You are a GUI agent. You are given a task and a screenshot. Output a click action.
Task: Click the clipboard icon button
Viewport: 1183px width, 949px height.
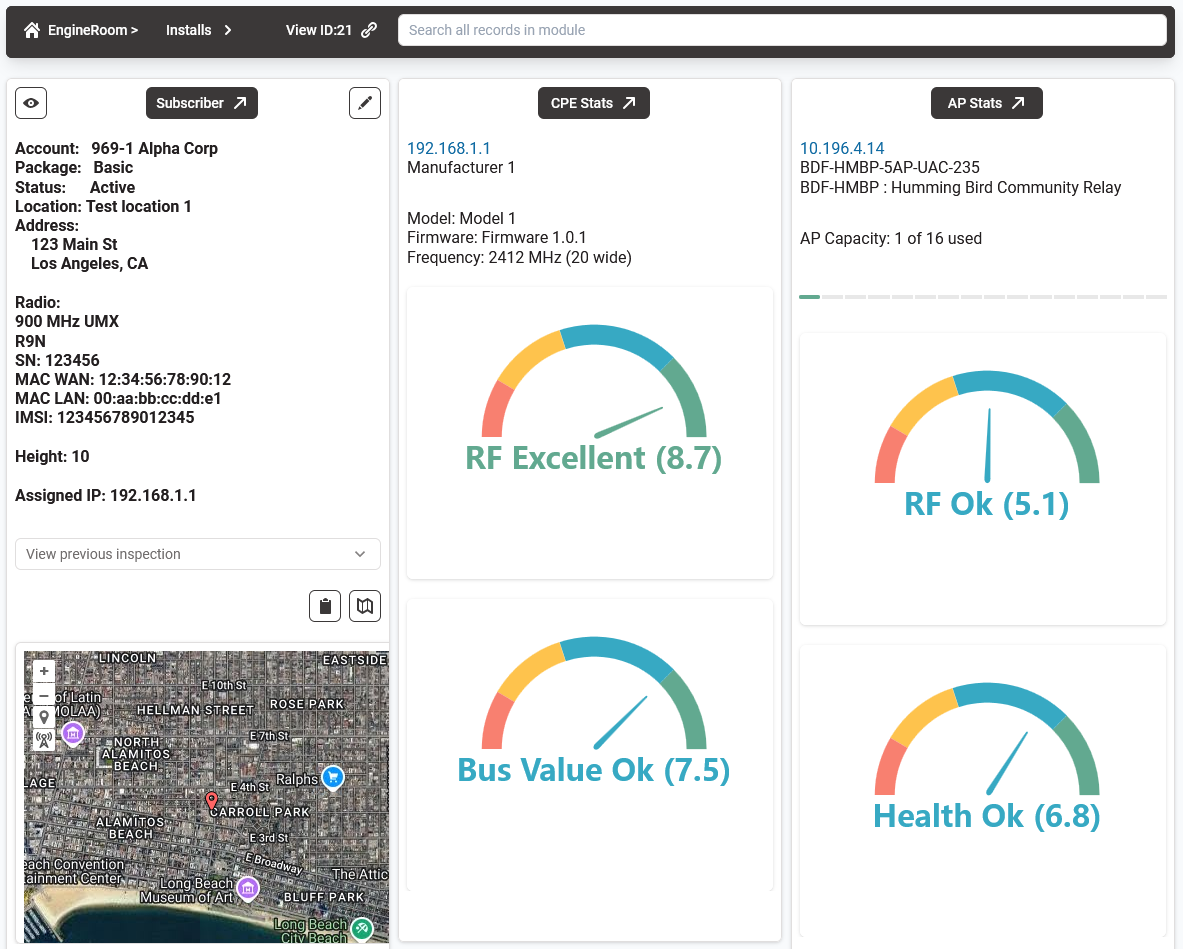[325, 606]
